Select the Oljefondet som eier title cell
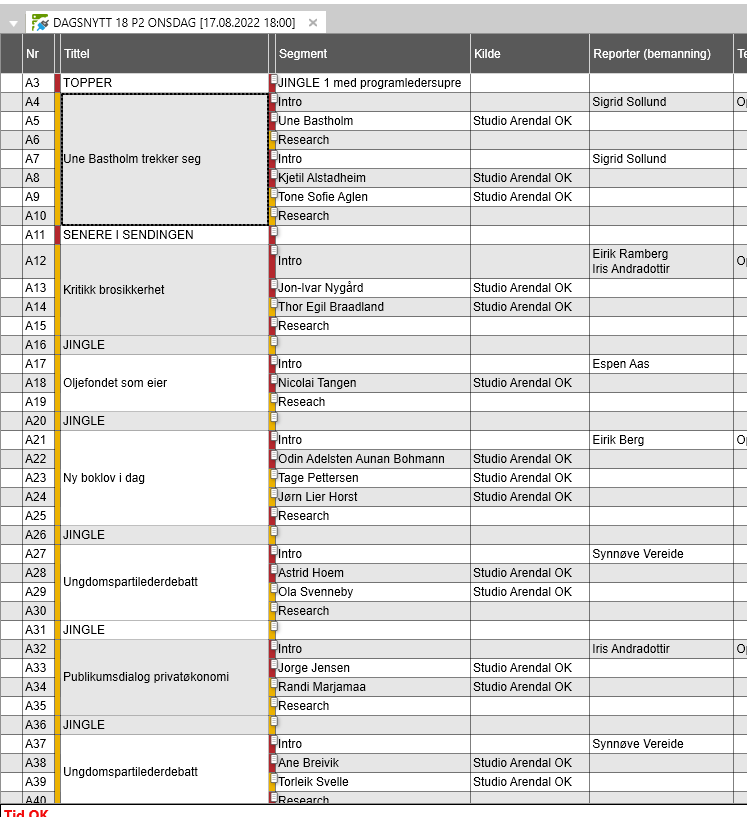This screenshot has height=817, width=747. click(x=165, y=383)
